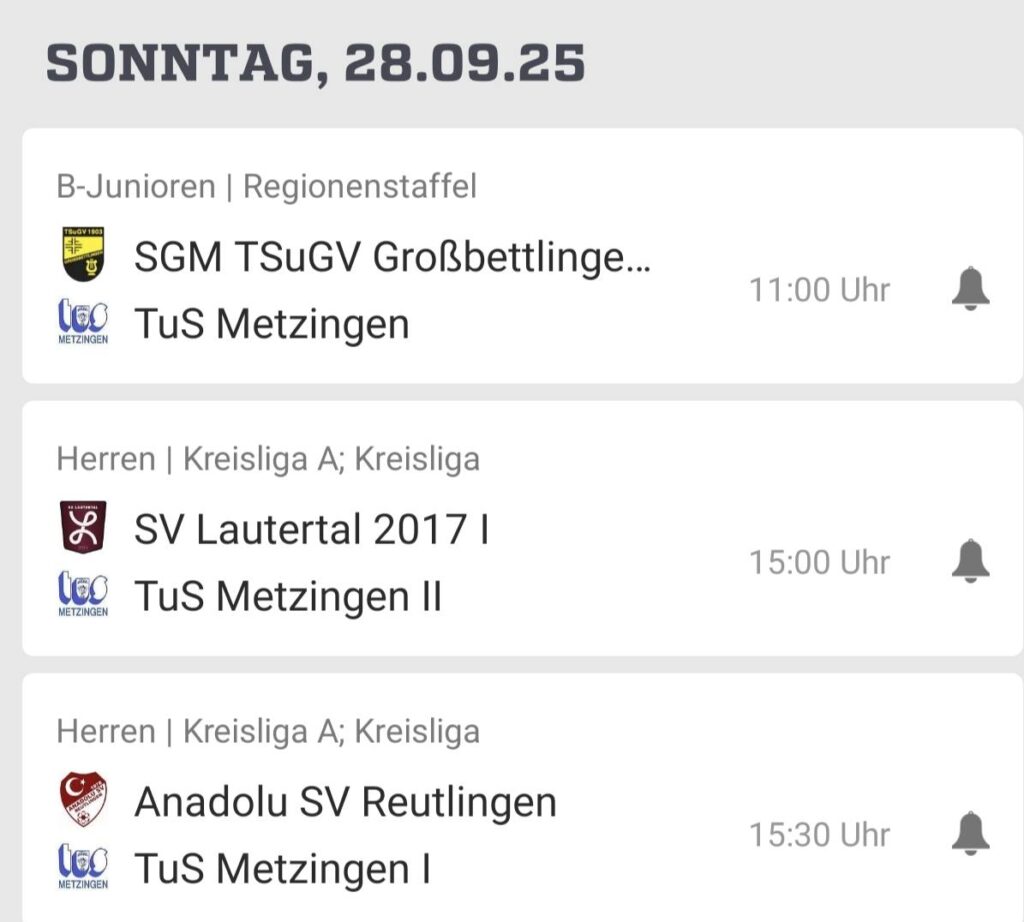The width and height of the screenshot is (1024, 922).
Task: Tap the SGM TSuGV Großbettlingen club crest
Action: click(83, 255)
